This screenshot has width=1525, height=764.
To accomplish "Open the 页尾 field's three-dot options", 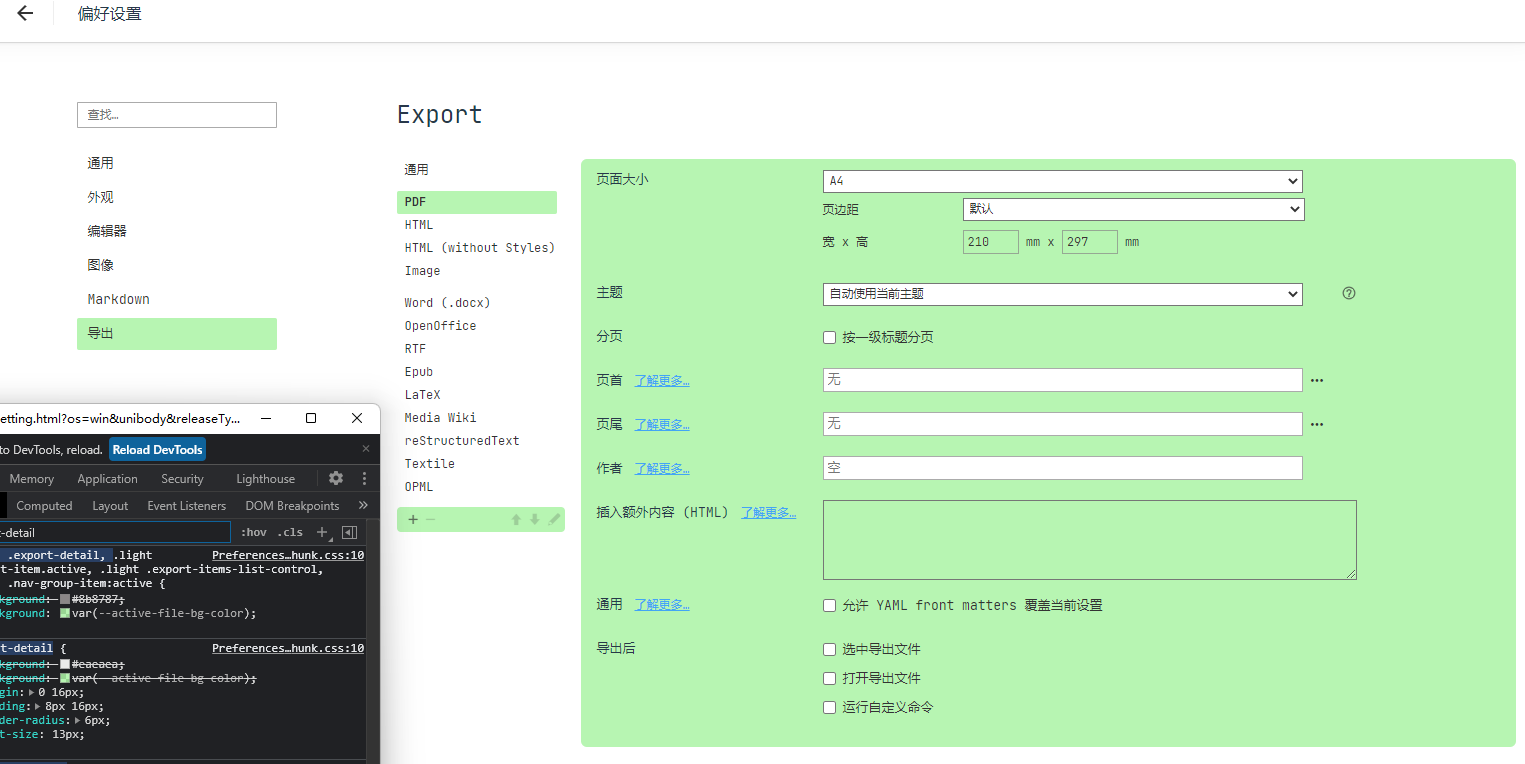I will 1317,425.
